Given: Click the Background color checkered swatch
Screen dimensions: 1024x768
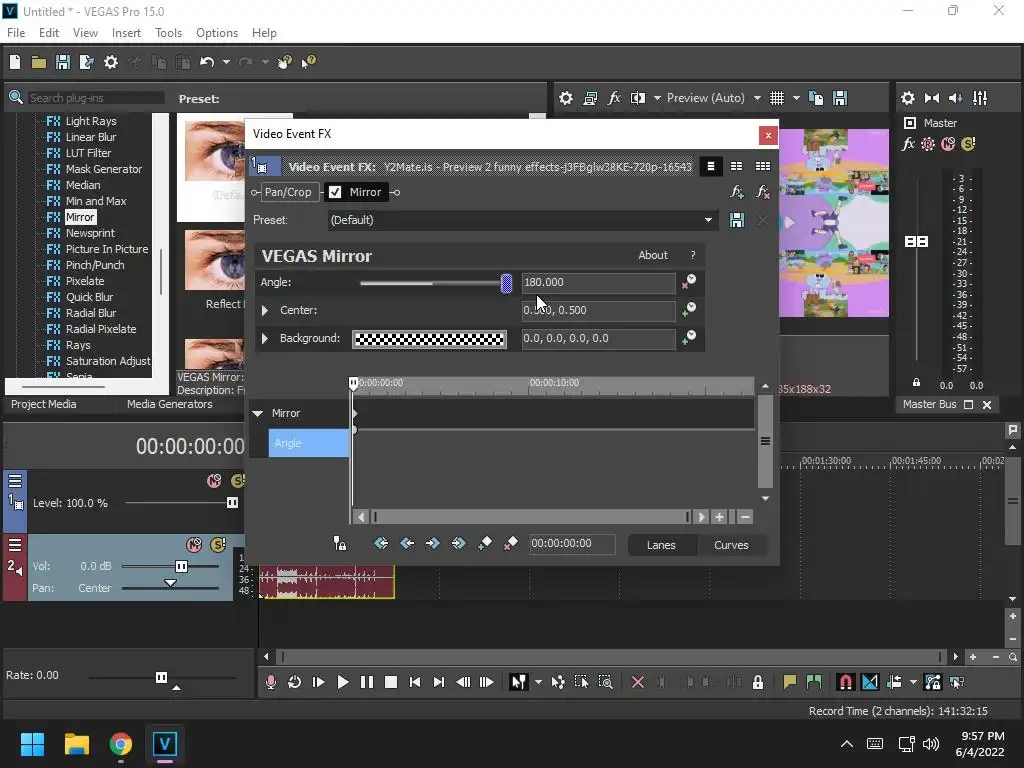Looking at the screenshot, I should [429, 339].
